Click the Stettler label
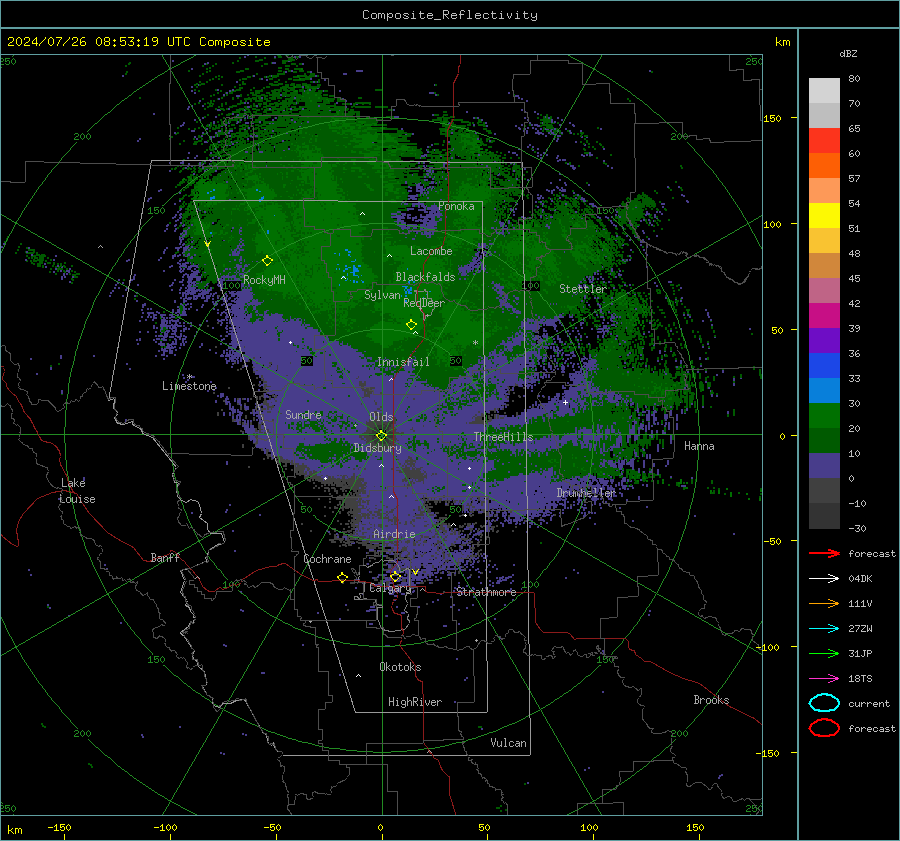Screen dimensions: 900x841 [583, 289]
